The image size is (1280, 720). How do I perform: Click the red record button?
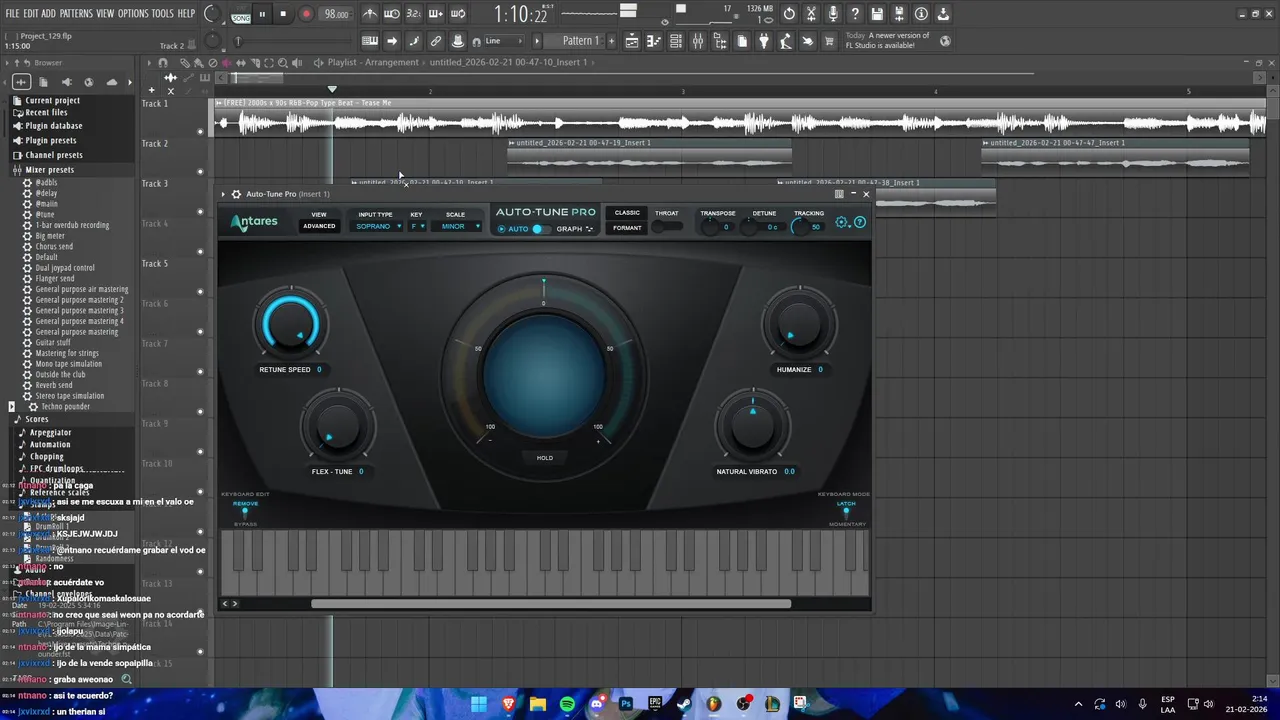pyautogui.click(x=306, y=14)
